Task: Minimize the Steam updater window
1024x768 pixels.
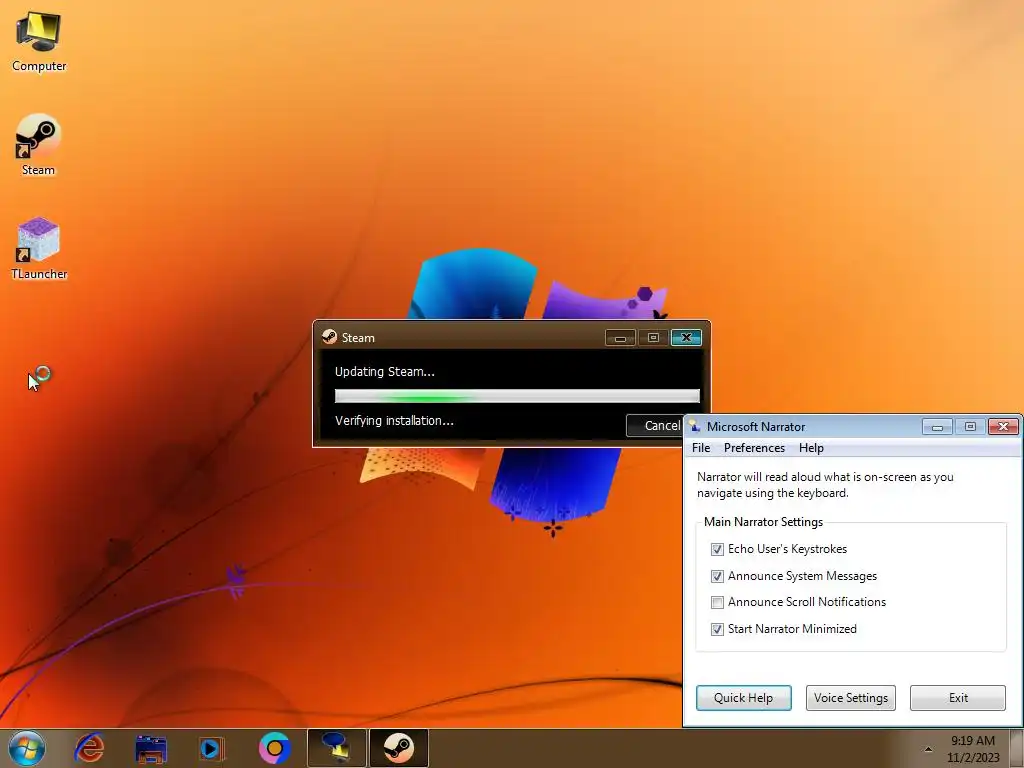Action: click(x=620, y=338)
